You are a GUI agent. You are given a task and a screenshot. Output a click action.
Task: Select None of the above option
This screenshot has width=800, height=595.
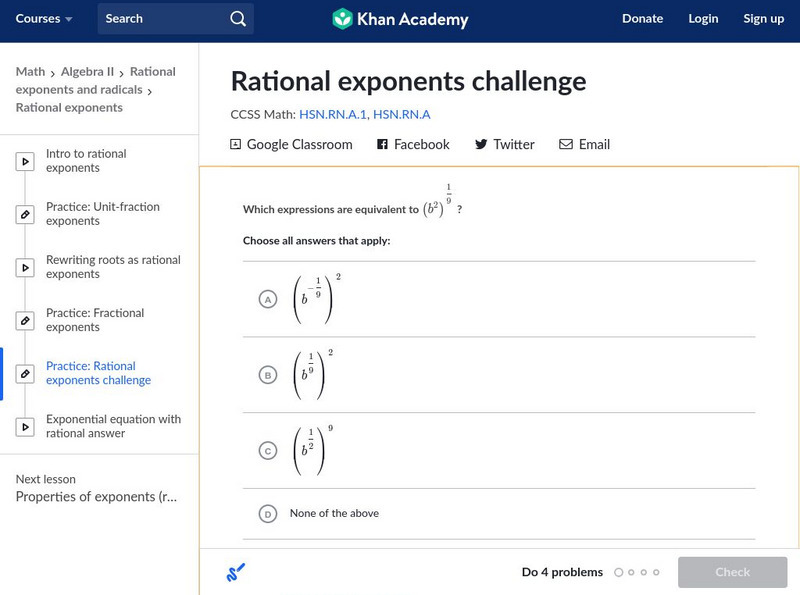(267, 513)
